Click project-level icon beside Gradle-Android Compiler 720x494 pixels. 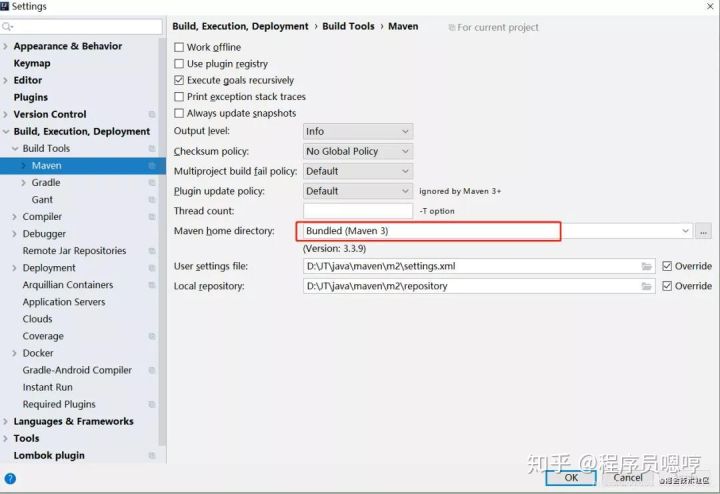(152, 370)
